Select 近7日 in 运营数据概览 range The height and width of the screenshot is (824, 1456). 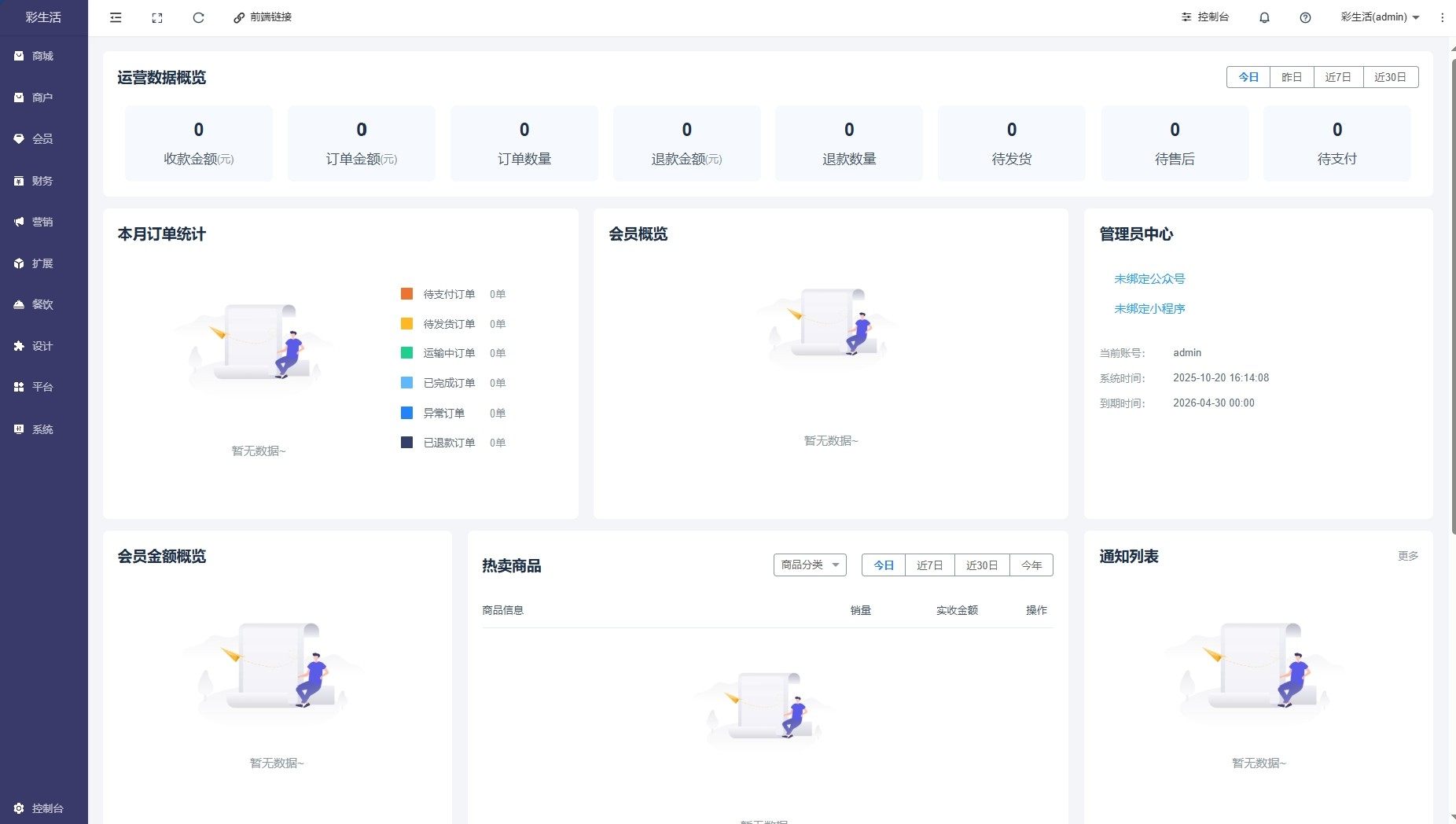pyautogui.click(x=1338, y=77)
